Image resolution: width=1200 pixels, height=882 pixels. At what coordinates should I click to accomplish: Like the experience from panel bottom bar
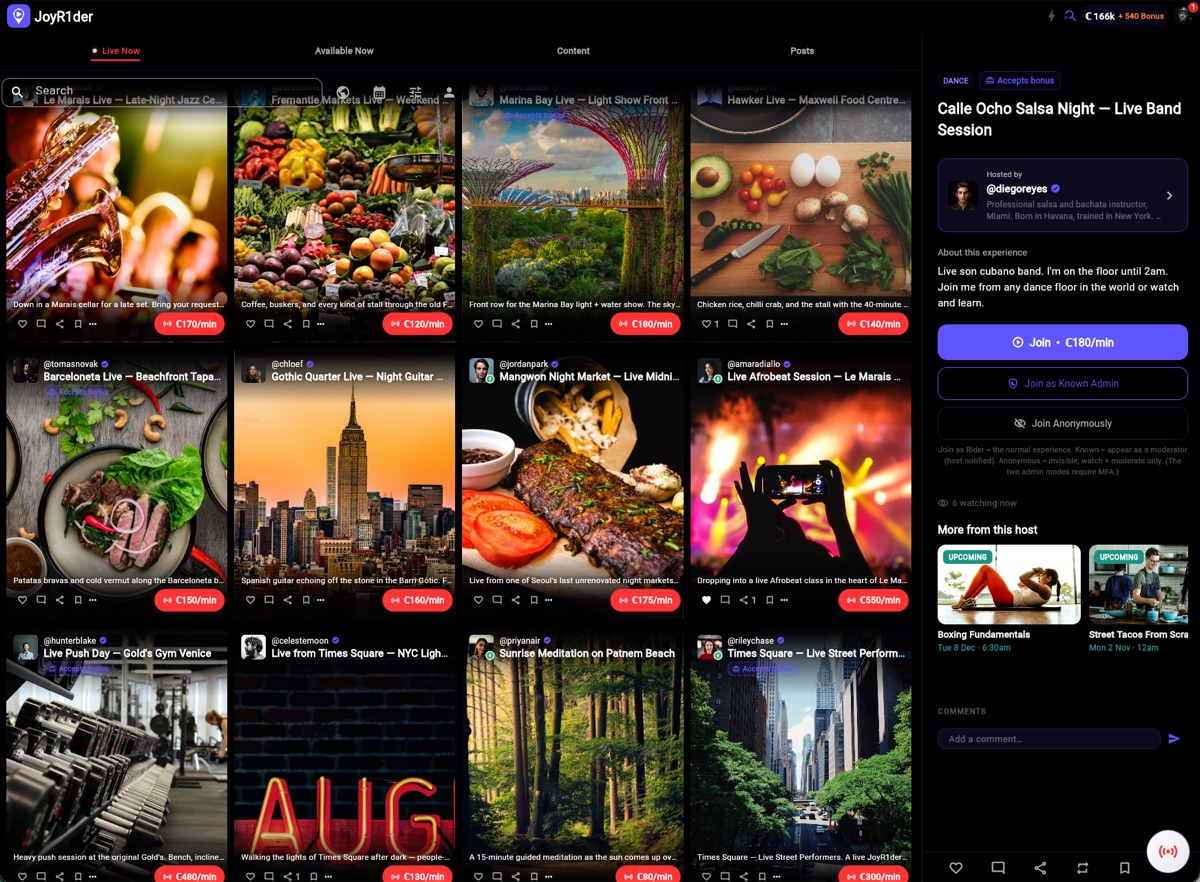click(955, 868)
